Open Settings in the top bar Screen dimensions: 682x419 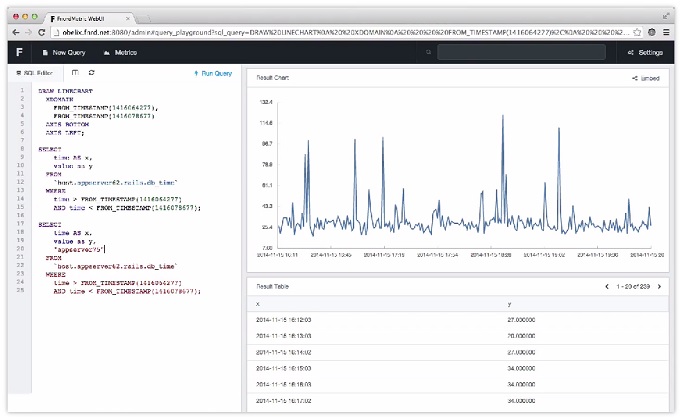click(645, 52)
